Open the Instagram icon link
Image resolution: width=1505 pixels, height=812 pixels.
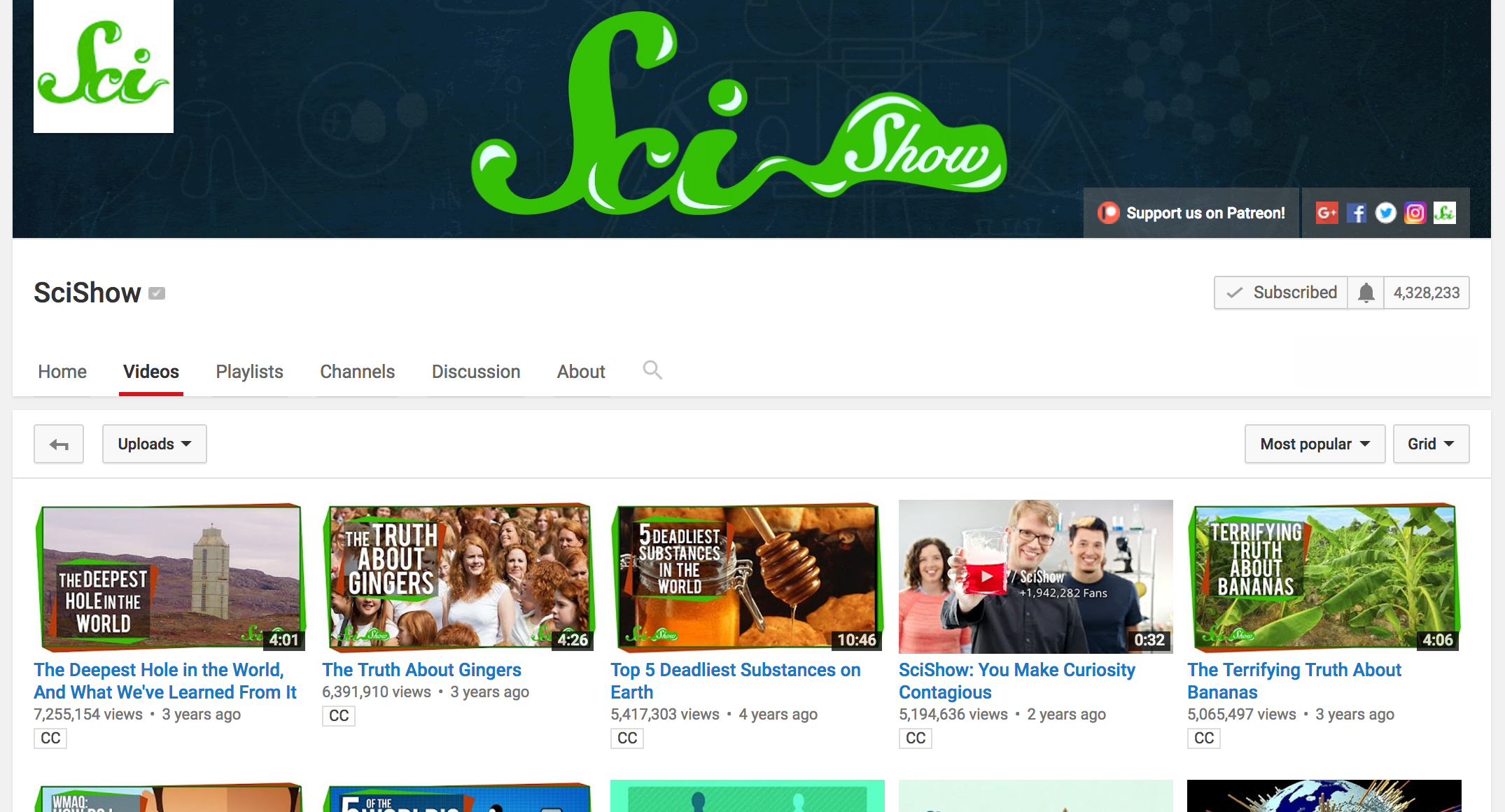coord(1415,213)
